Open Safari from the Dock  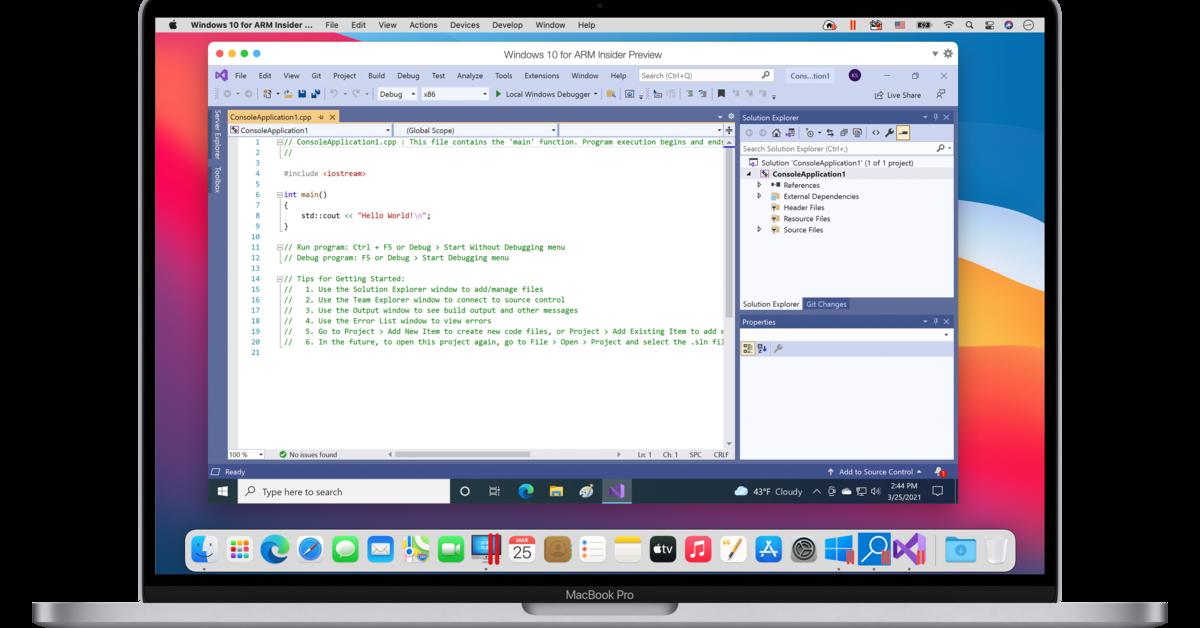coord(310,548)
